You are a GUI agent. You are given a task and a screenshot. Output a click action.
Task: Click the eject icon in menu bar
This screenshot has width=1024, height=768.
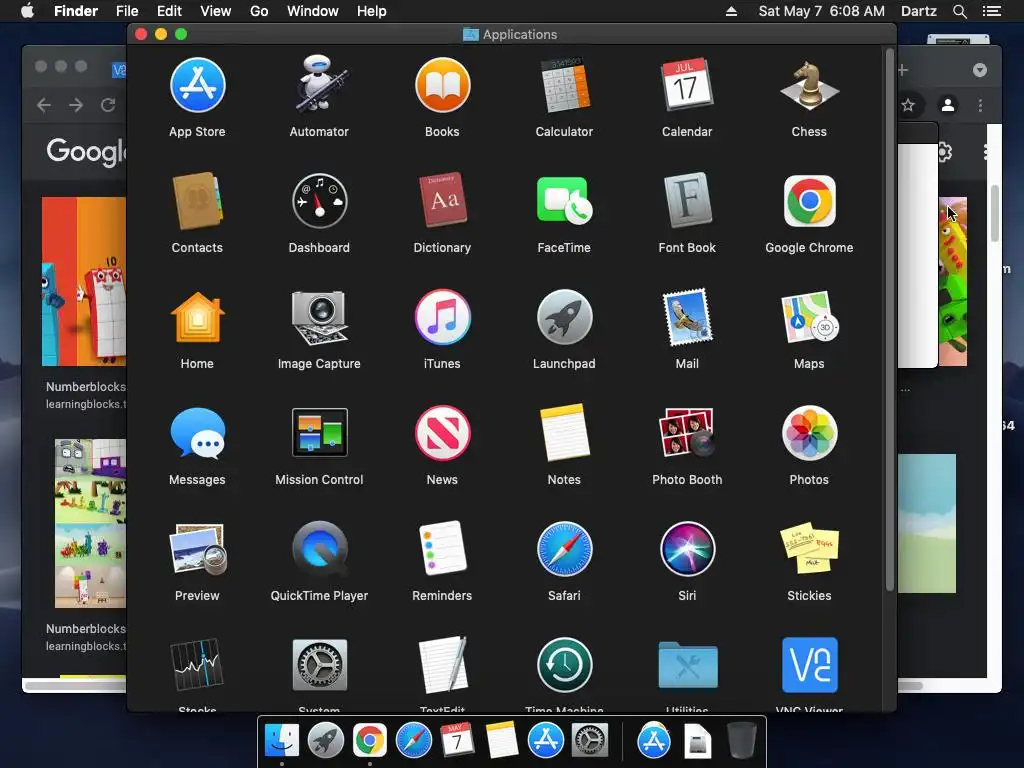[731, 11]
